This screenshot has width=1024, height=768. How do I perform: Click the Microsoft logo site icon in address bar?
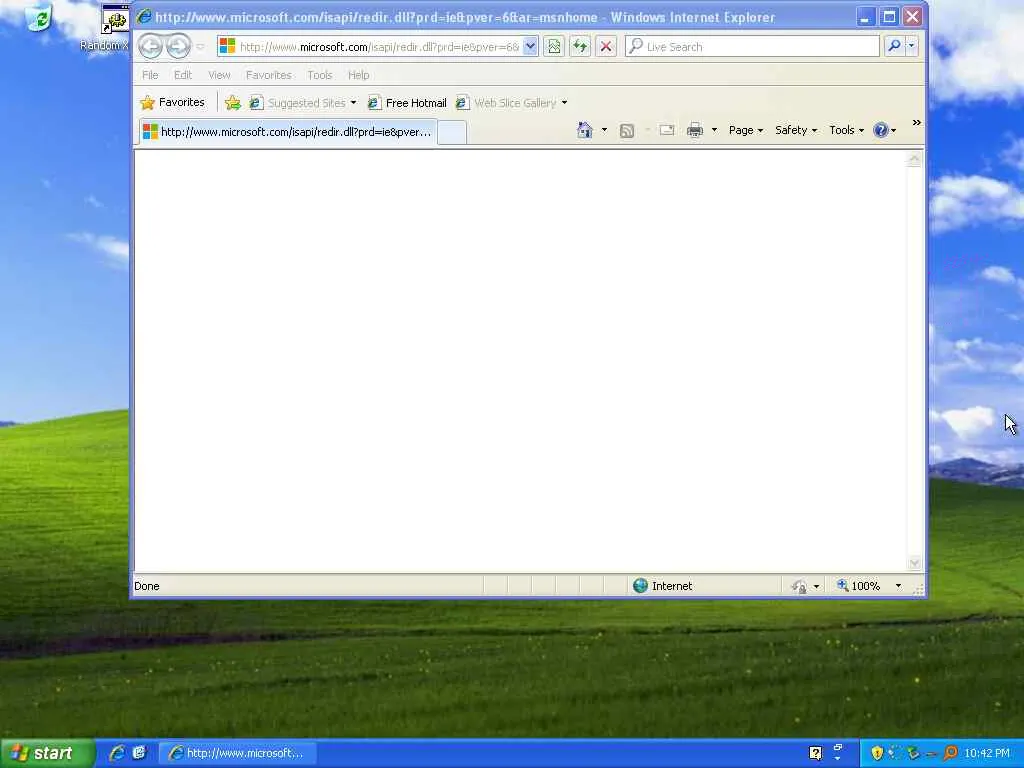pyautogui.click(x=227, y=46)
